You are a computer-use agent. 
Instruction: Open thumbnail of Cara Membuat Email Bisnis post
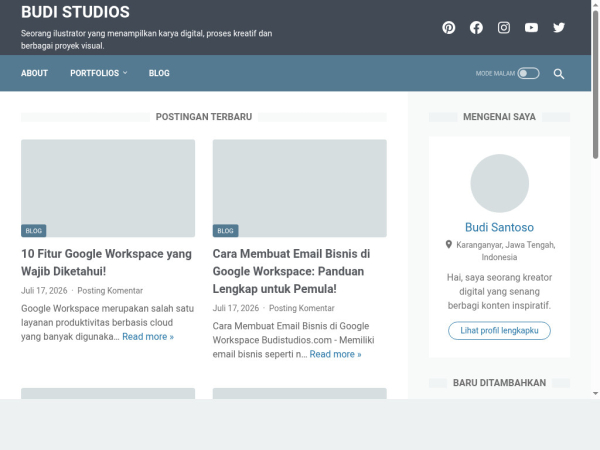300,188
